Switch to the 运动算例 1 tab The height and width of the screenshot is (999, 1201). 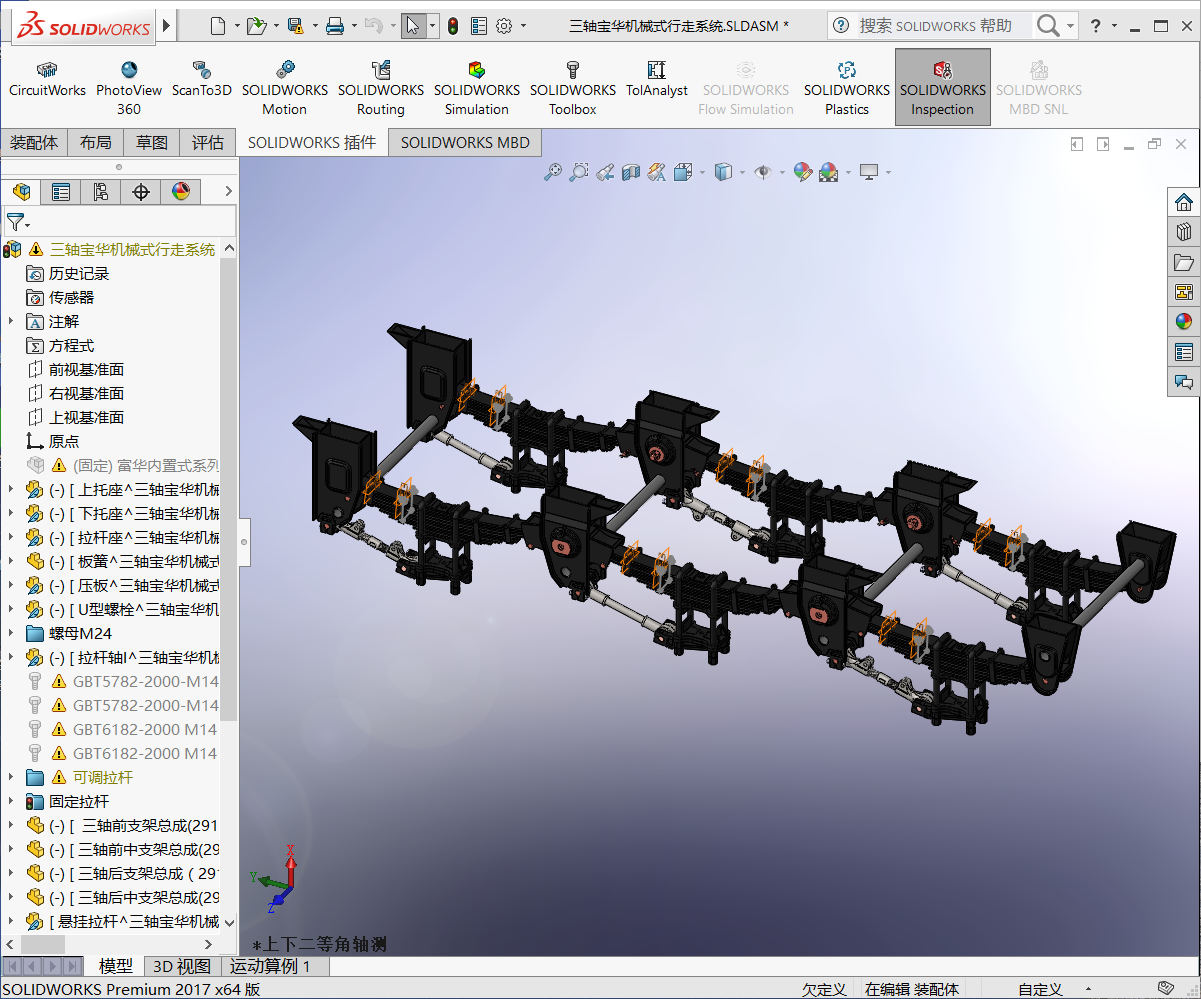click(x=270, y=966)
